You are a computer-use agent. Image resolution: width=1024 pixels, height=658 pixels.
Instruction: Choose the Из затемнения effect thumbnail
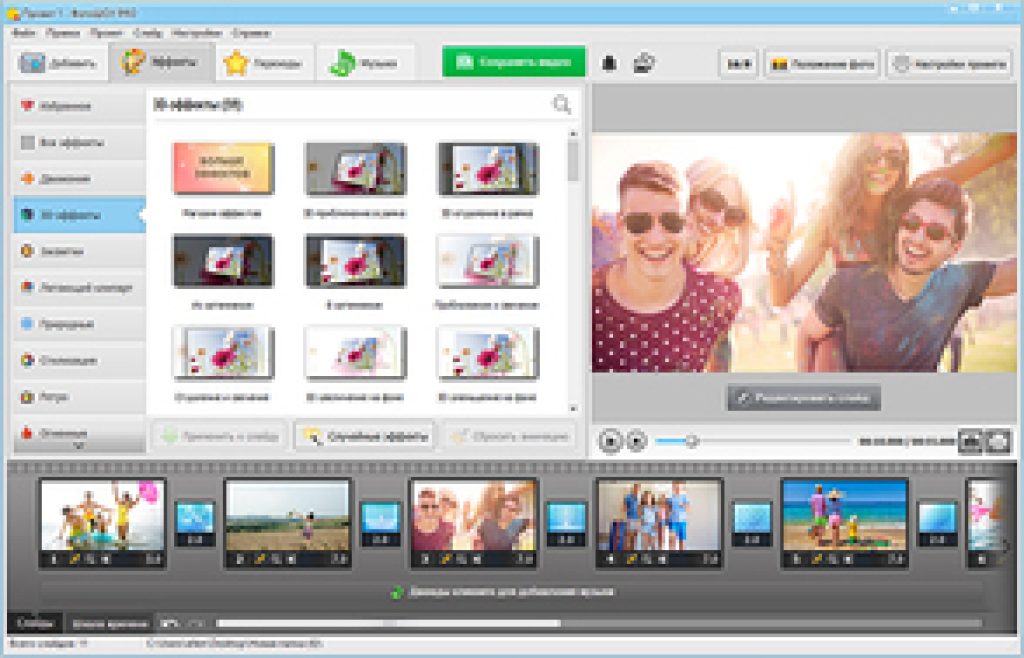(x=223, y=261)
